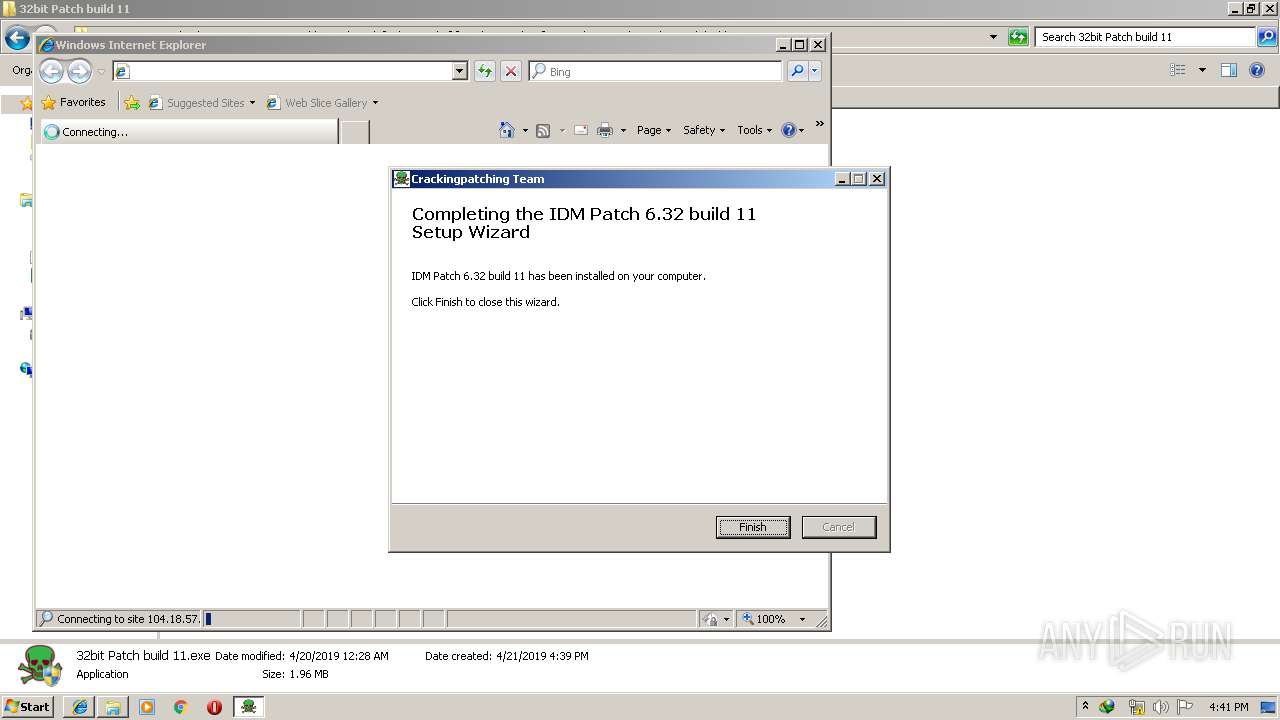The height and width of the screenshot is (720, 1280).
Task: Open the zoom level dropdown arrow
Action: [802, 619]
